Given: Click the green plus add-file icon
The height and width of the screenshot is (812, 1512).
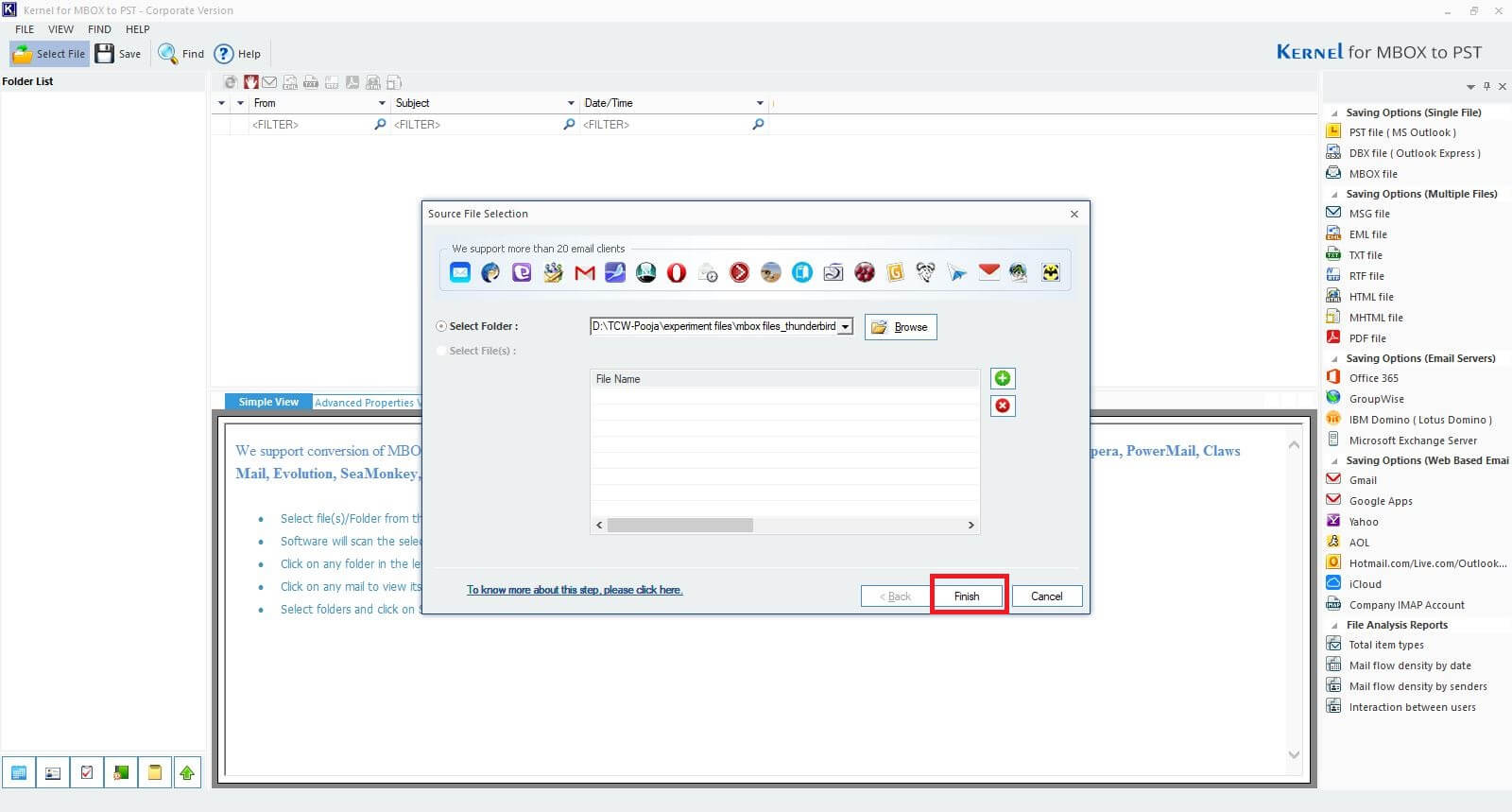Looking at the screenshot, I should 1003,379.
